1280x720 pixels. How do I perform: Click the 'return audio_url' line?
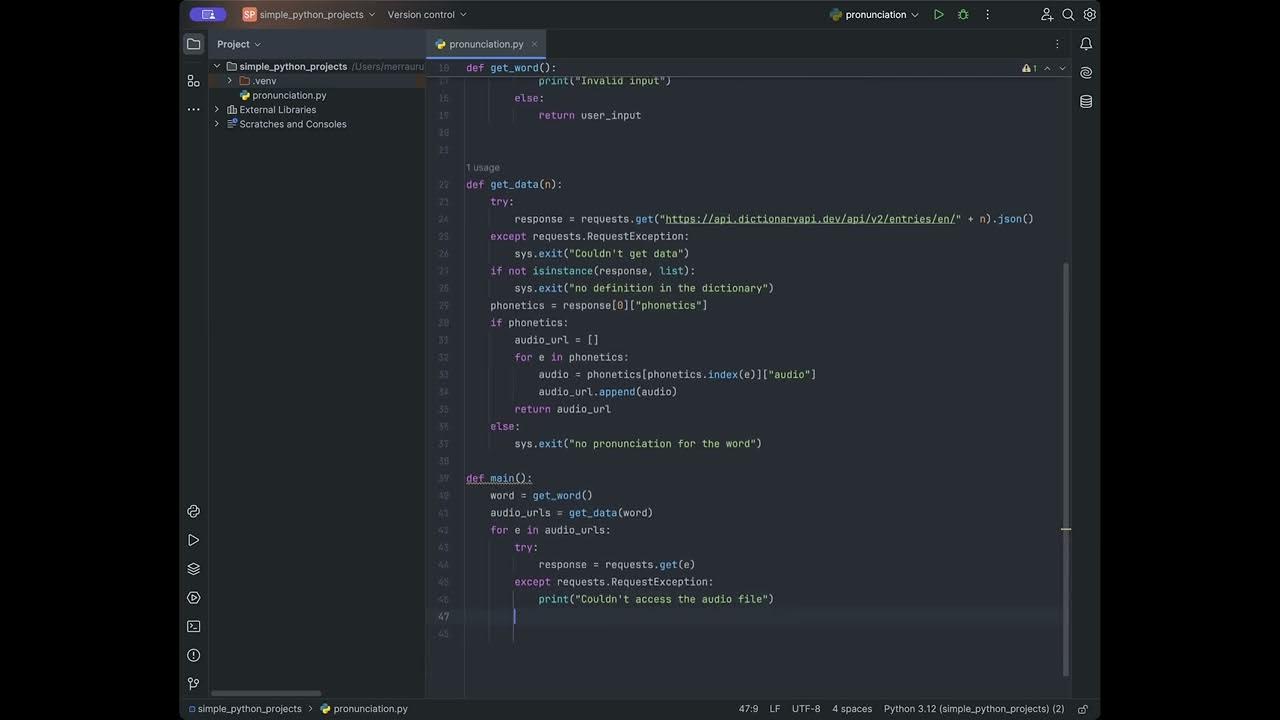tap(562, 409)
